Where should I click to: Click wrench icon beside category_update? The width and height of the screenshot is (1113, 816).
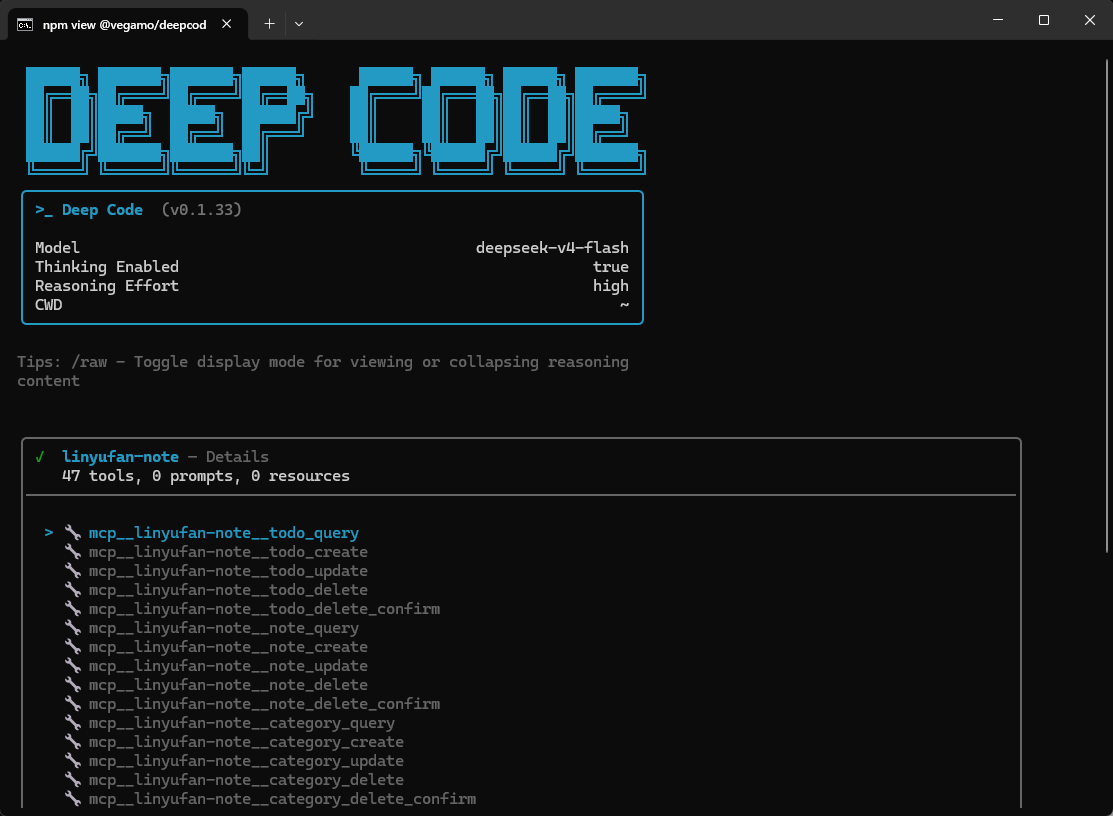click(x=72, y=761)
